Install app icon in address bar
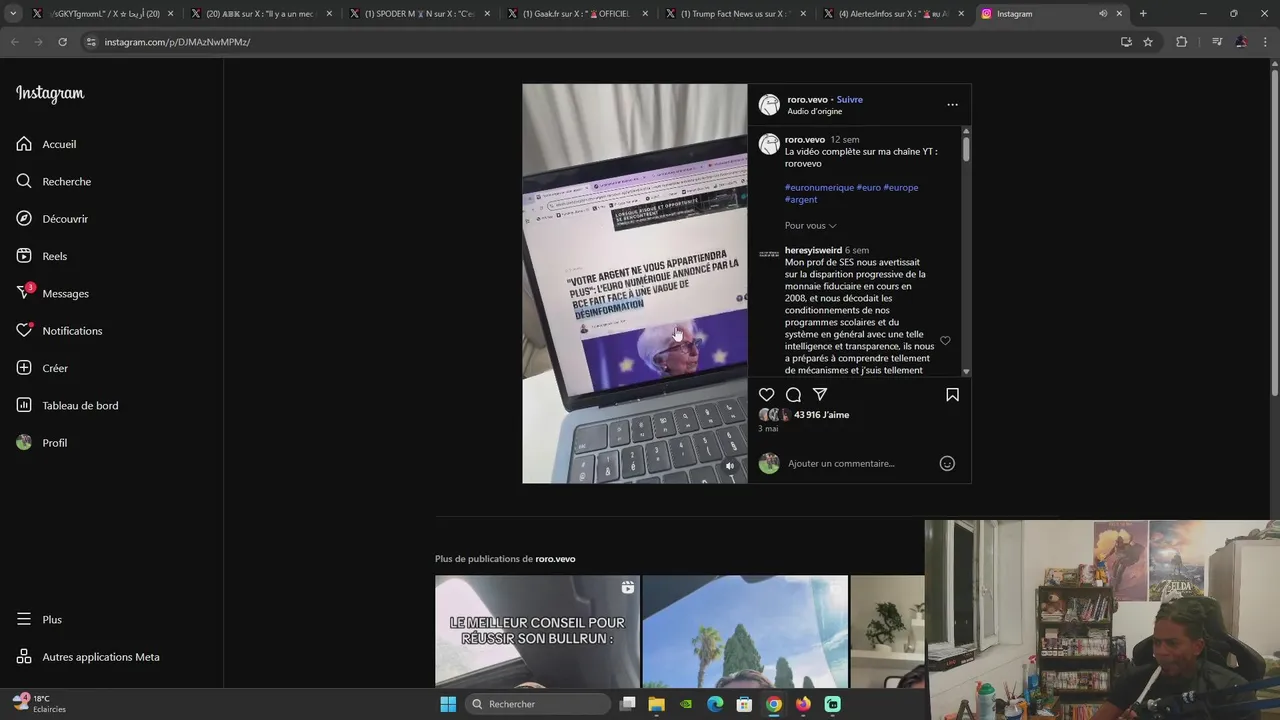The height and width of the screenshot is (720, 1280). [1126, 42]
